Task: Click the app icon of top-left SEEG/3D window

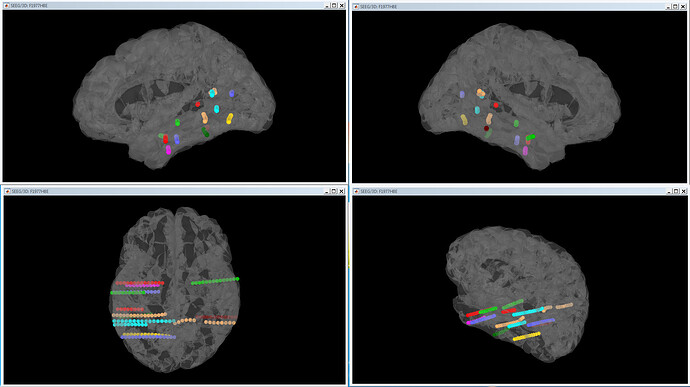Action: (x=7, y=6)
